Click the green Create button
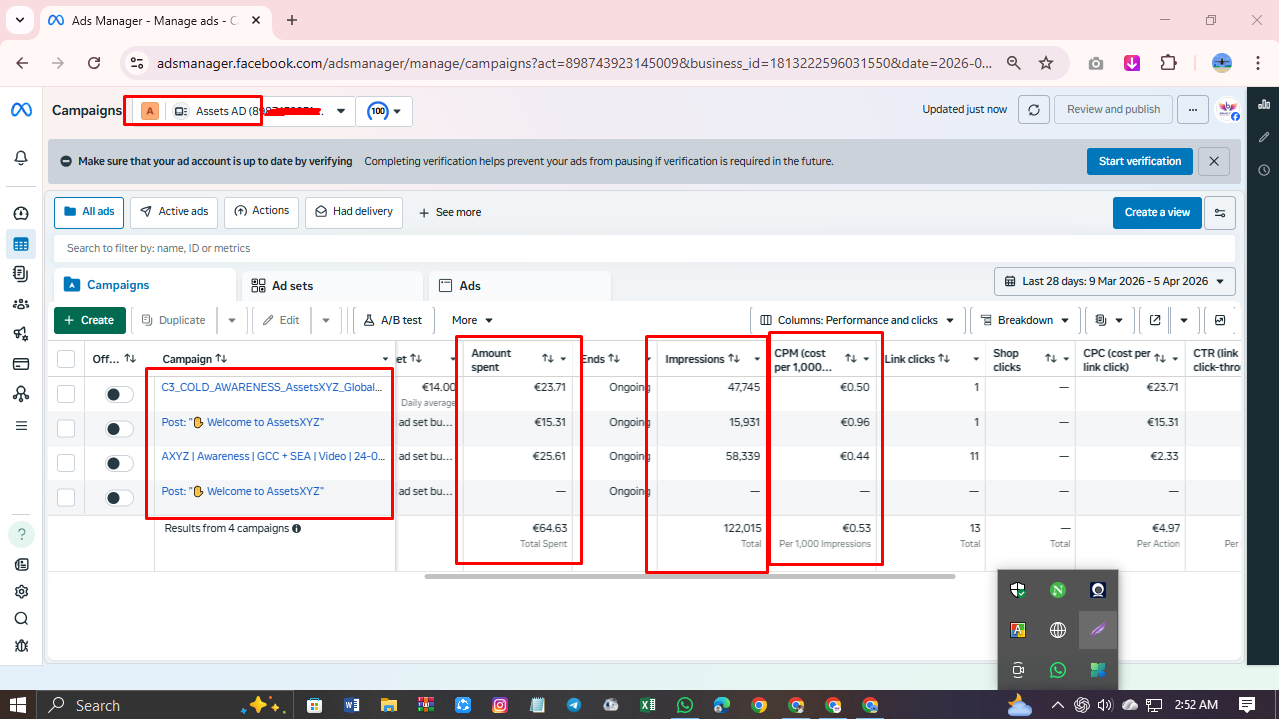1279x719 pixels. [x=90, y=320]
